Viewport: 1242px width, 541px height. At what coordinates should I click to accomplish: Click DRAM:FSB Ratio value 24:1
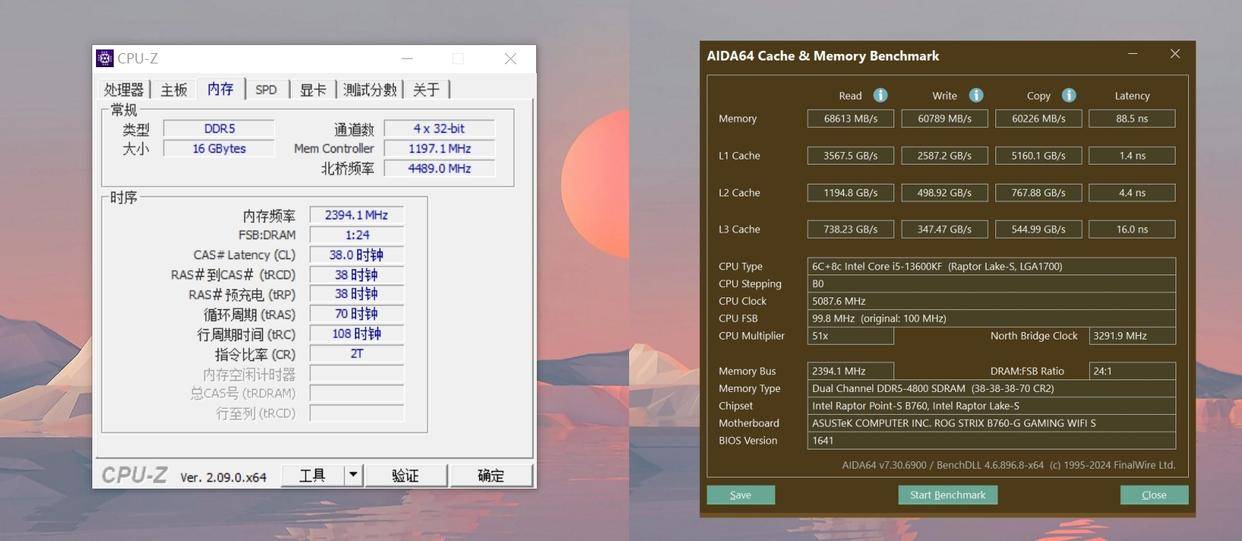(x=1132, y=371)
